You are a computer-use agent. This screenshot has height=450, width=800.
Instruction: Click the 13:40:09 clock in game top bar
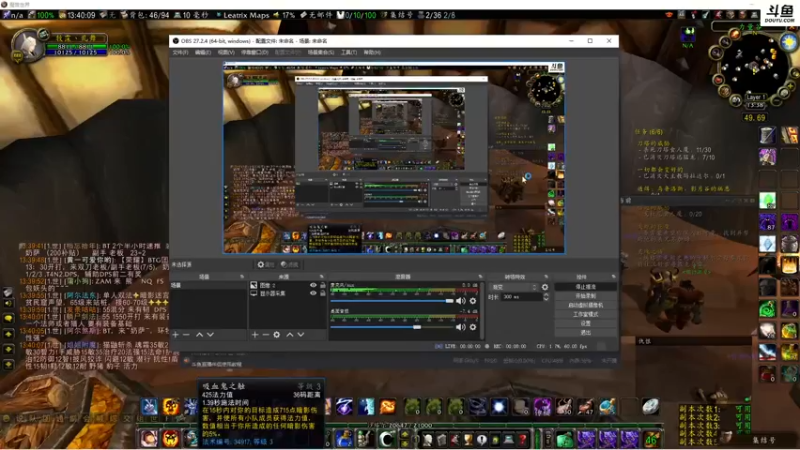(81, 15)
